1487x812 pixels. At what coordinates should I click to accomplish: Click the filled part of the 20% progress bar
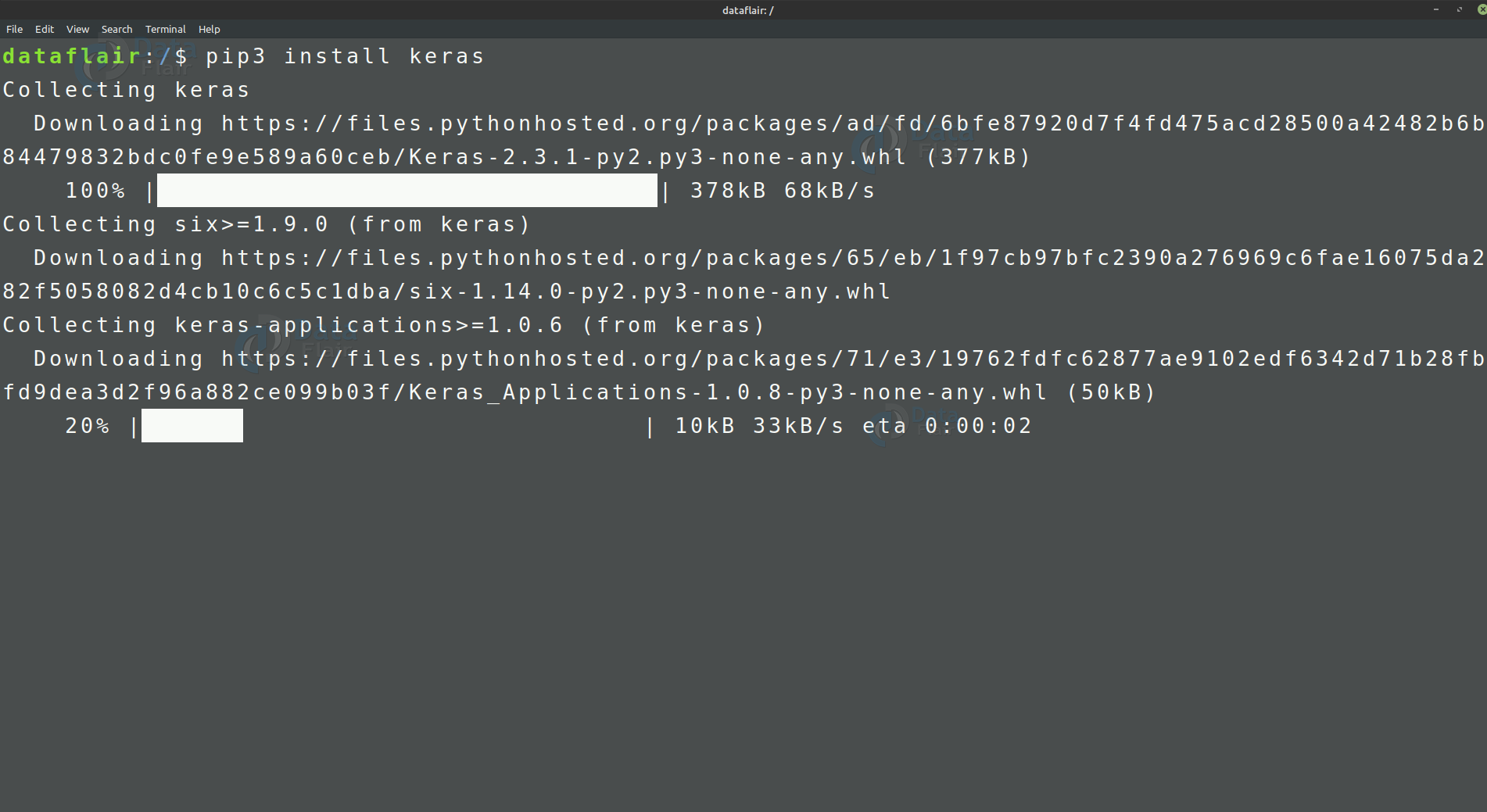pyautogui.click(x=192, y=426)
